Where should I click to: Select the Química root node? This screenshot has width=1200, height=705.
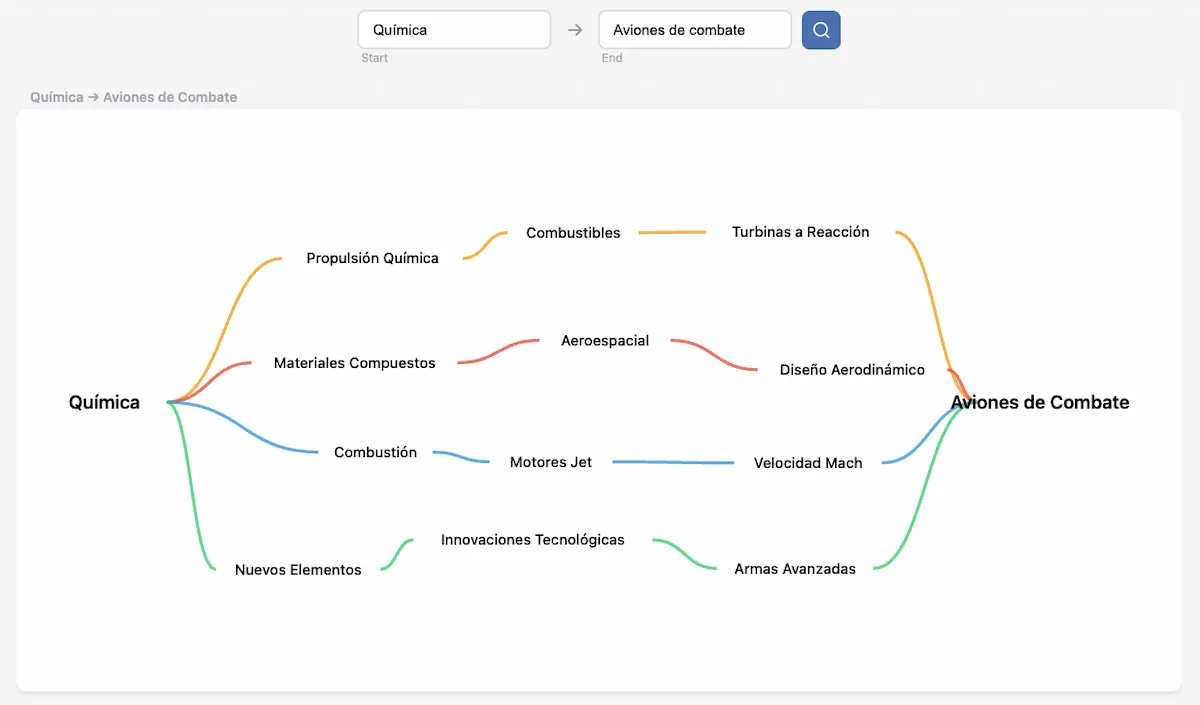click(x=103, y=403)
